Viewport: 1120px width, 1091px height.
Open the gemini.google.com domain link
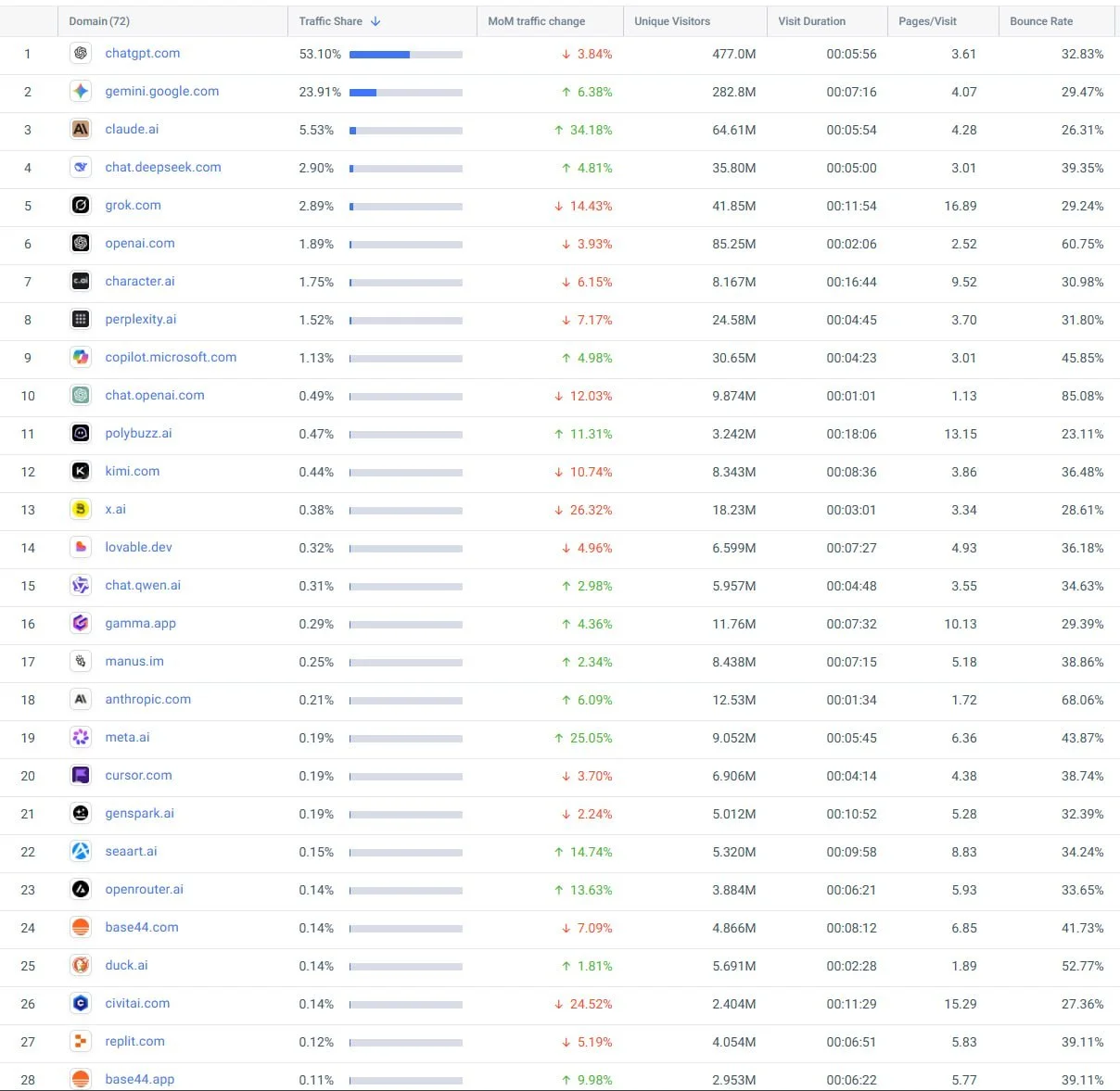point(162,92)
